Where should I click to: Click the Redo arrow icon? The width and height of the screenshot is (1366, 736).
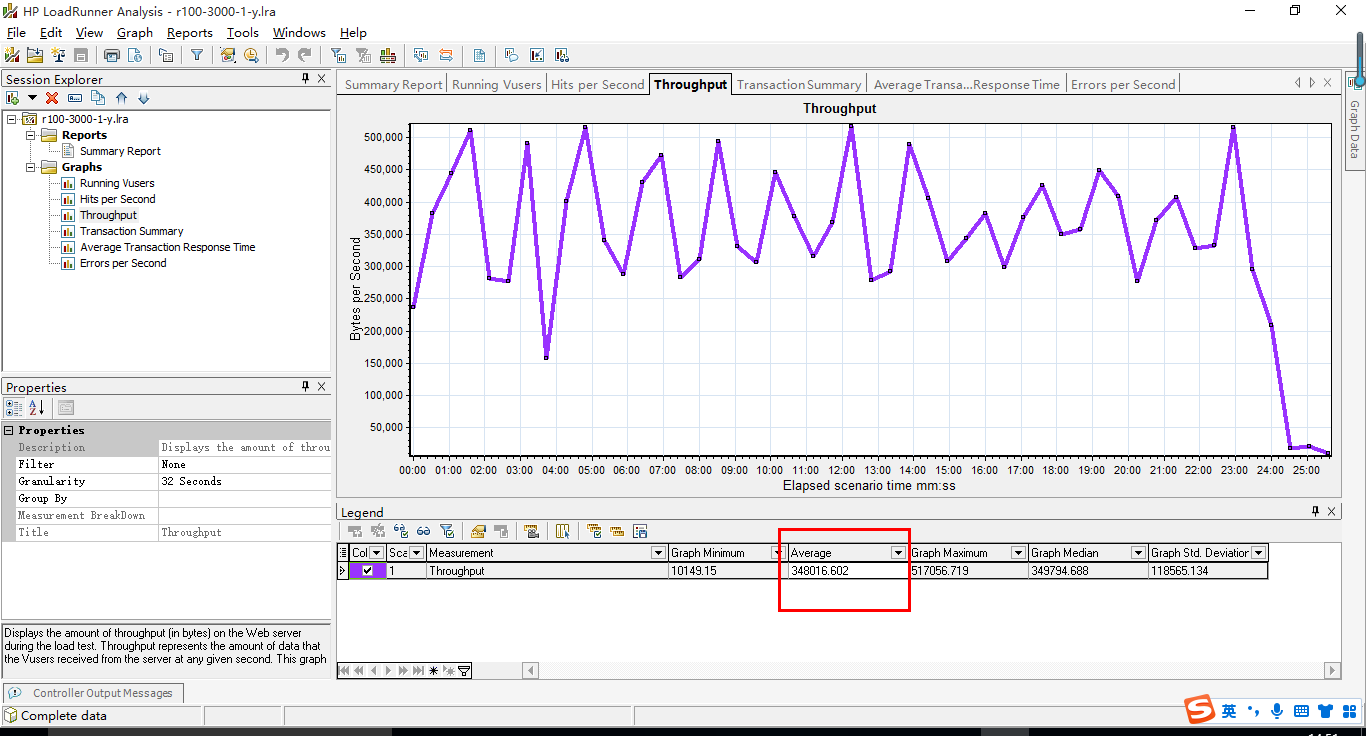[x=305, y=55]
